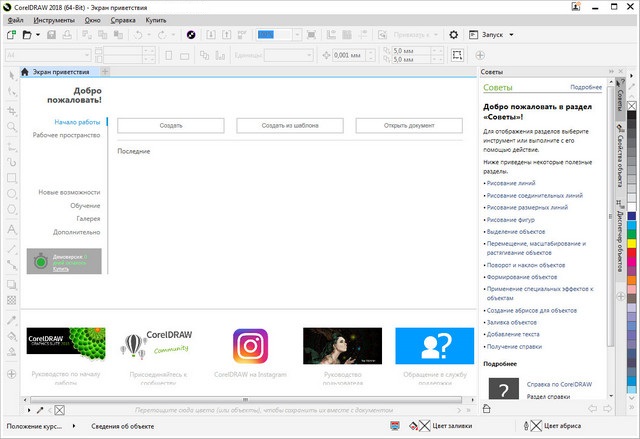This screenshot has height=439, width=640.
Task: Click the Открыть документ button
Action: click(x=408, y=126)
